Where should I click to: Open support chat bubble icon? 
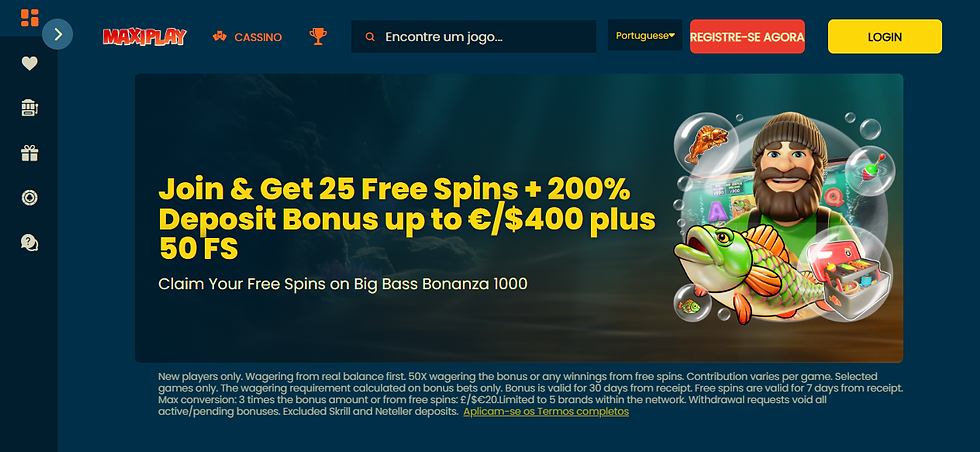29,243
